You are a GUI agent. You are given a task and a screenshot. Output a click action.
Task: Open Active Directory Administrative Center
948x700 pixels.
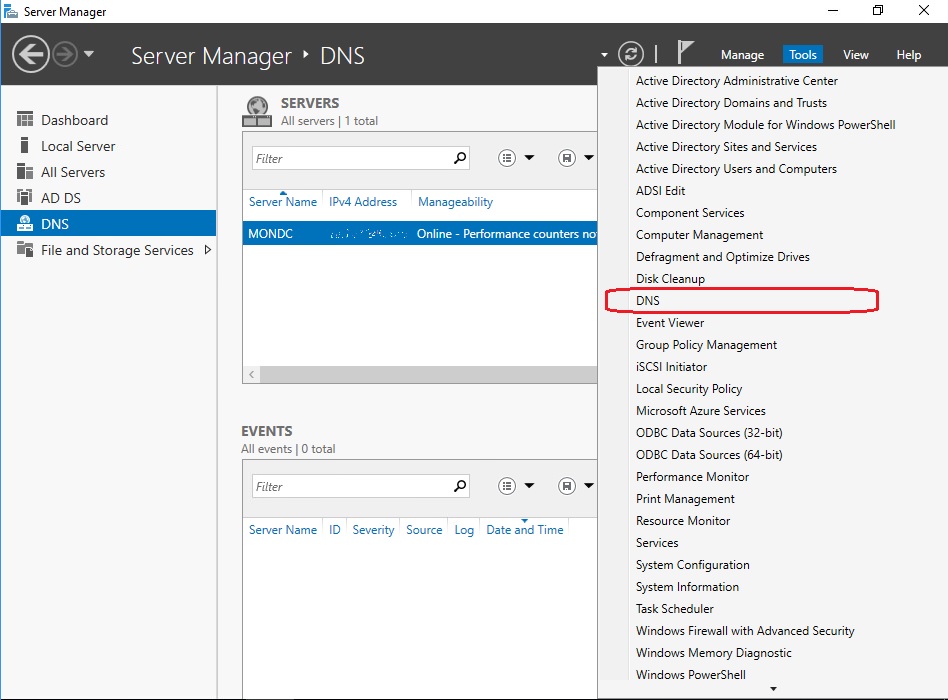click(x=736, y=80)
